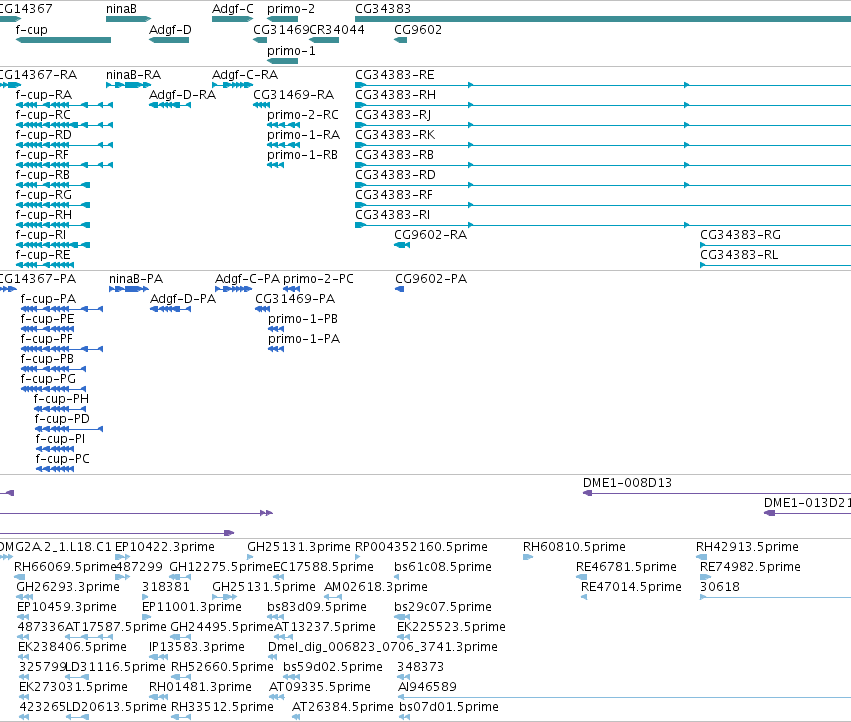The width and height of the screenshot is (851, 722).
Task: Click EST RE74982.5prime
Action: (705, 577)
